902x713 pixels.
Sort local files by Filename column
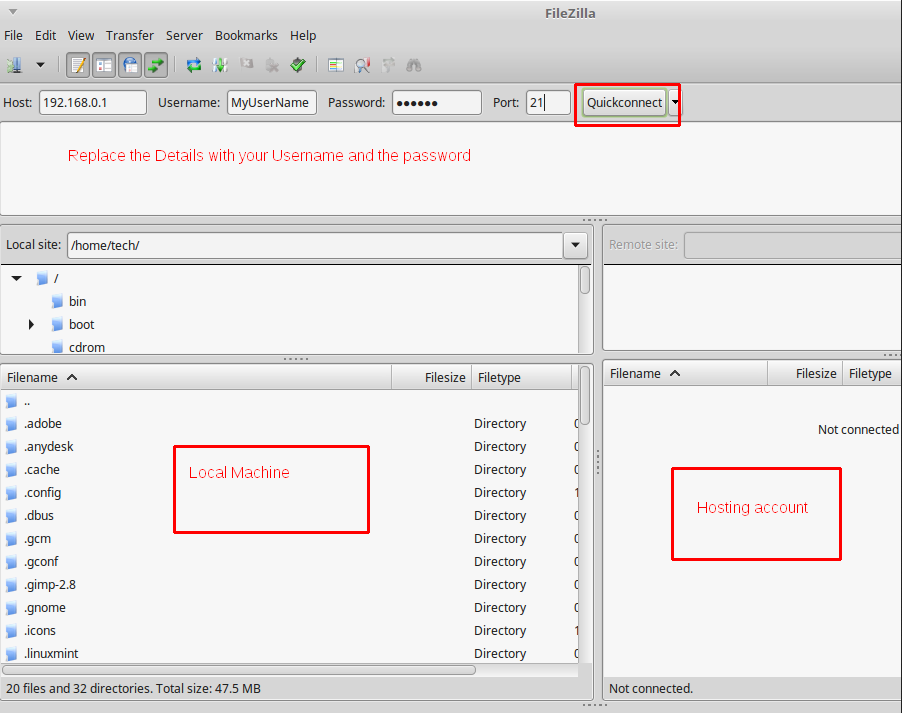pyautogui.click(x=196, y=378)
